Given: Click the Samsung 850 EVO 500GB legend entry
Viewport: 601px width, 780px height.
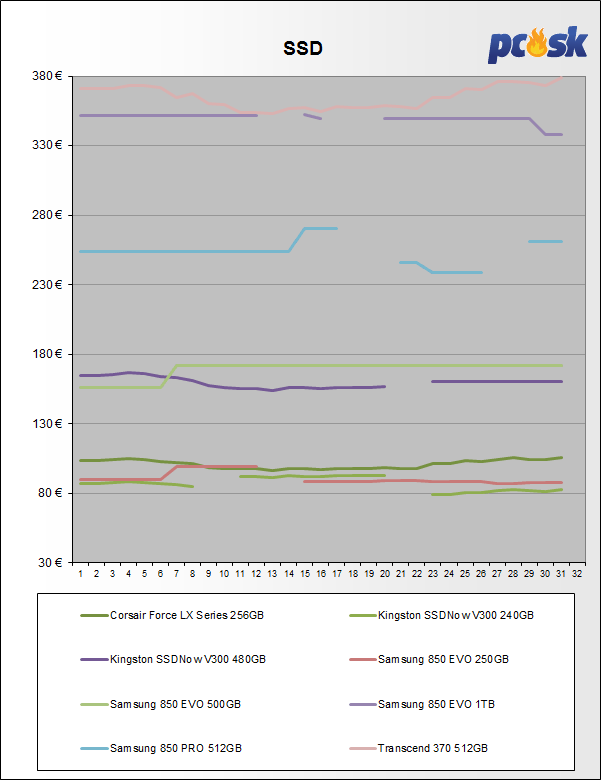Looking at the screenshot, I should tap(161, 704).
